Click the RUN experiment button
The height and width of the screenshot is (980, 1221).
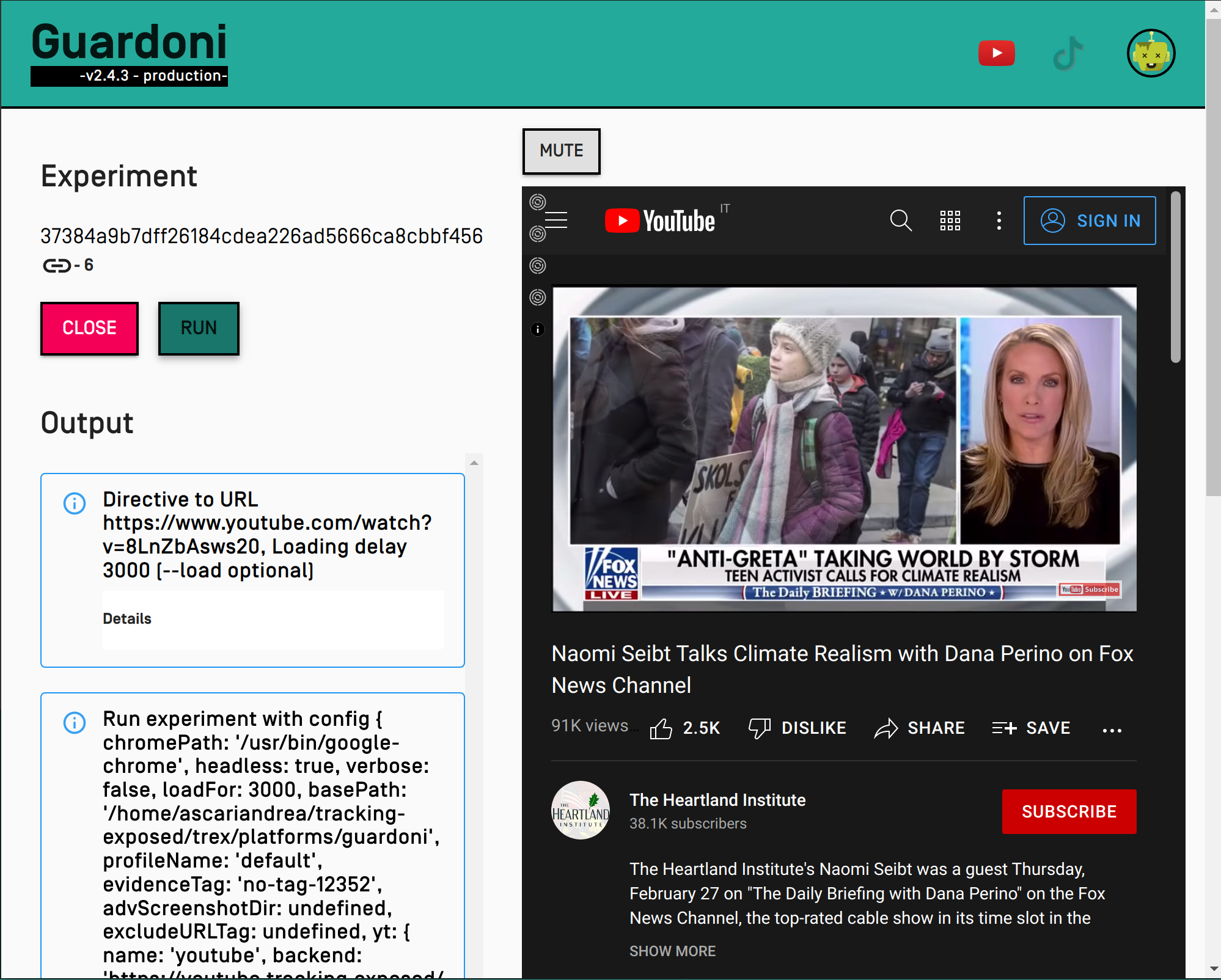click(x=199, y=328)
